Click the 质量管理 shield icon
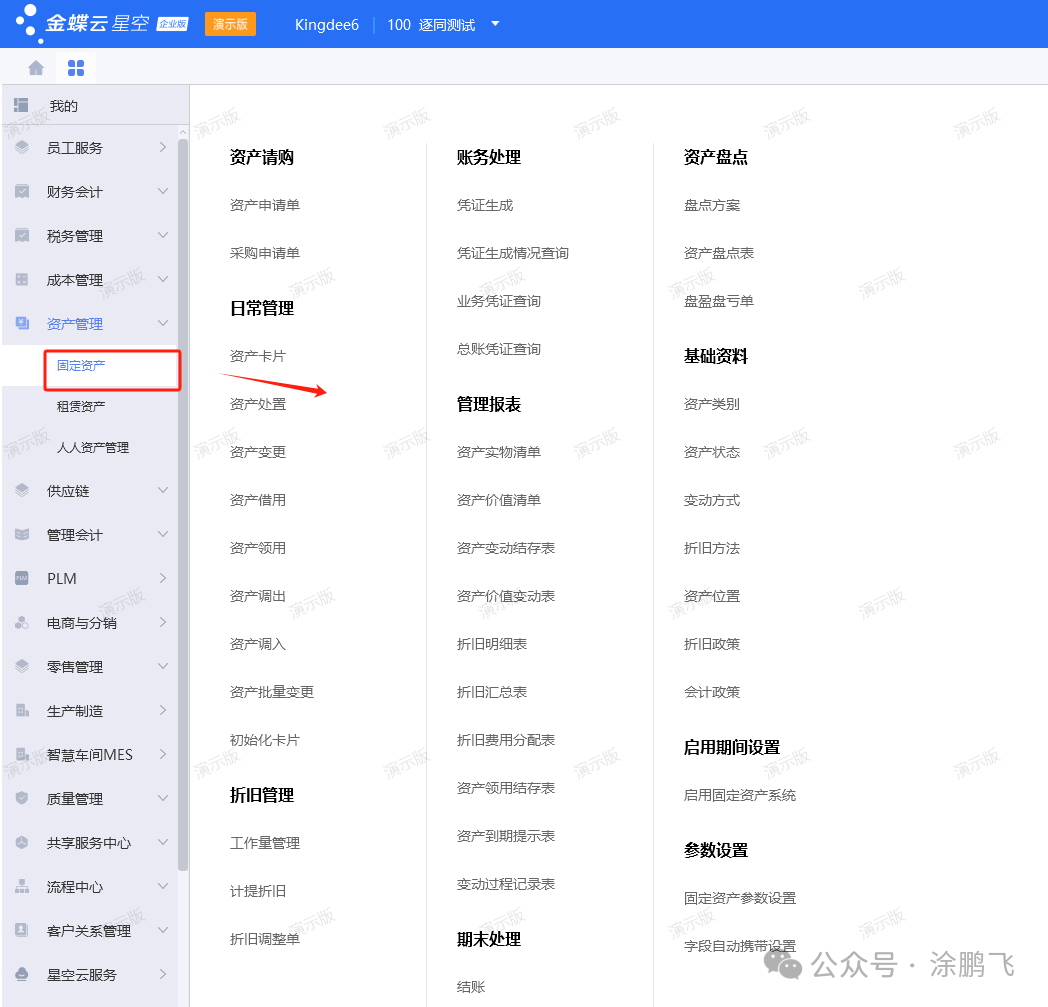The image size is (1048, 1007). 22,799
